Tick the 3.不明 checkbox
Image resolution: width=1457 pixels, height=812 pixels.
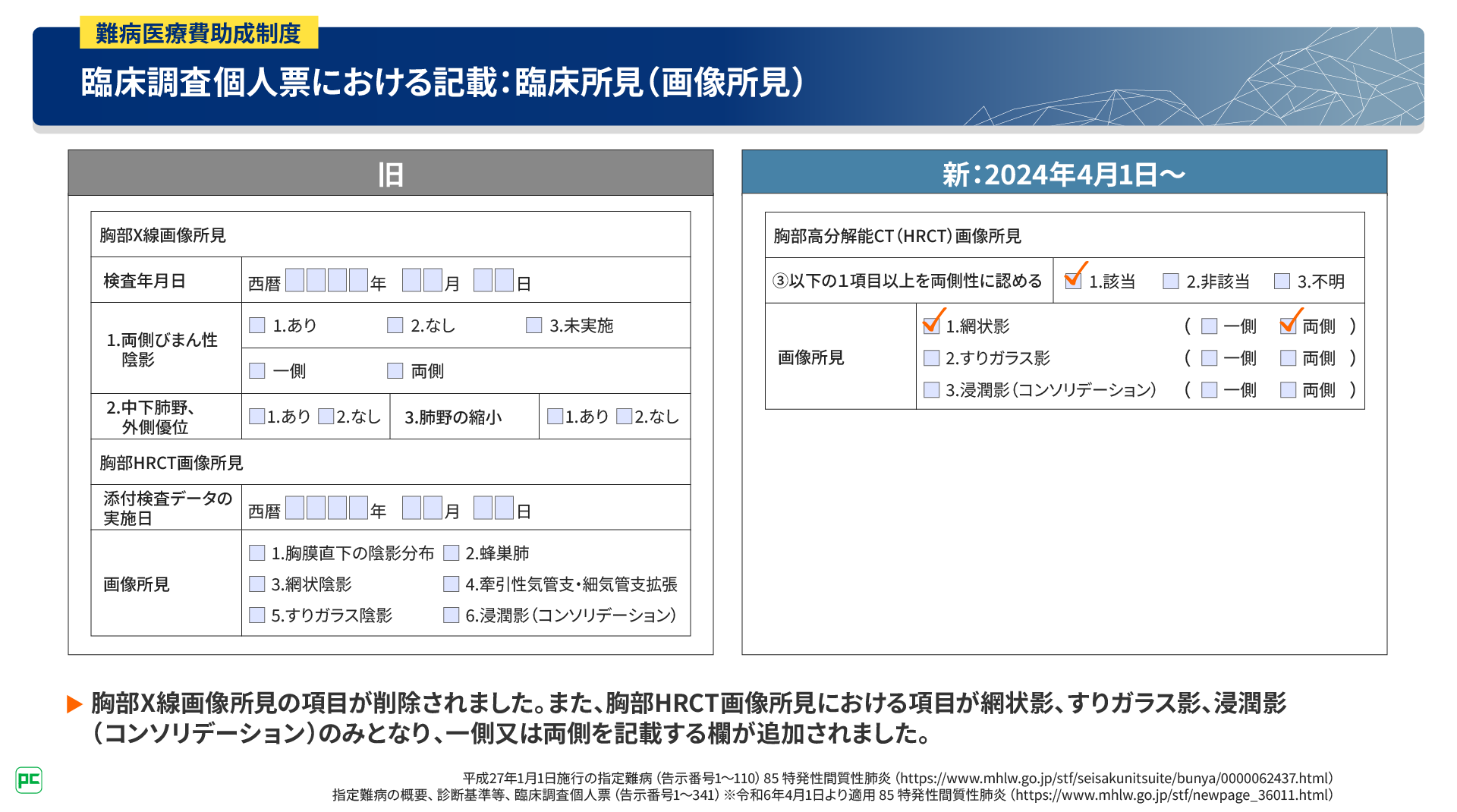click(1282, 282)
